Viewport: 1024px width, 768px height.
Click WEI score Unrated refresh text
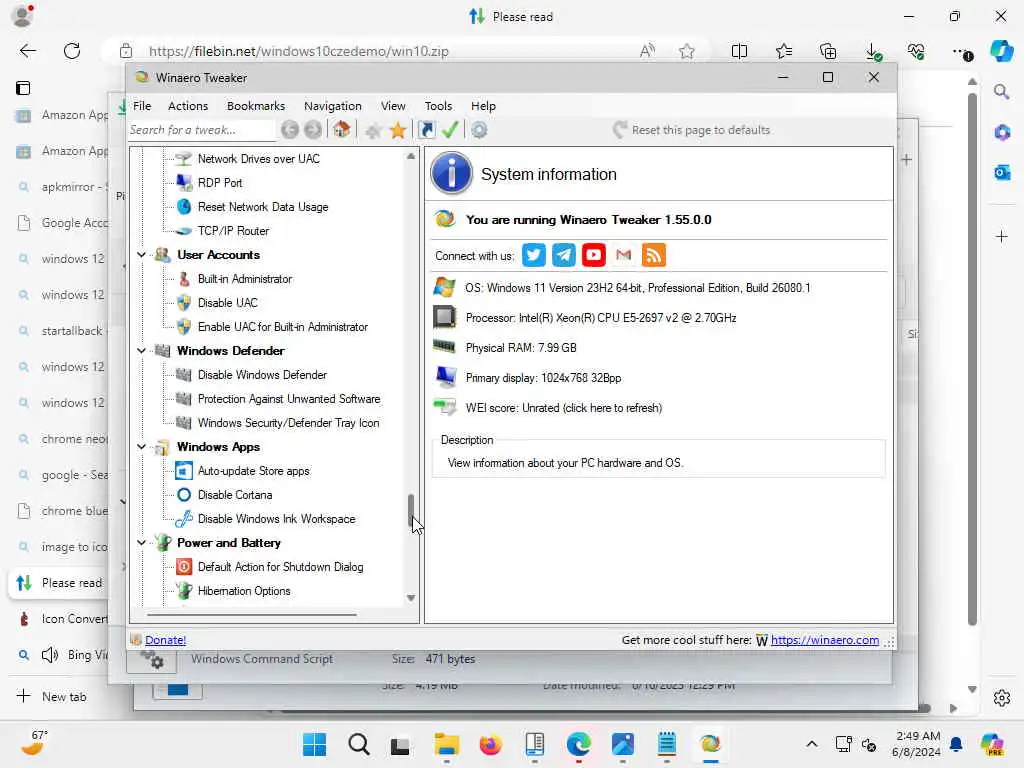pyautogui.click(x=564, y=408)
